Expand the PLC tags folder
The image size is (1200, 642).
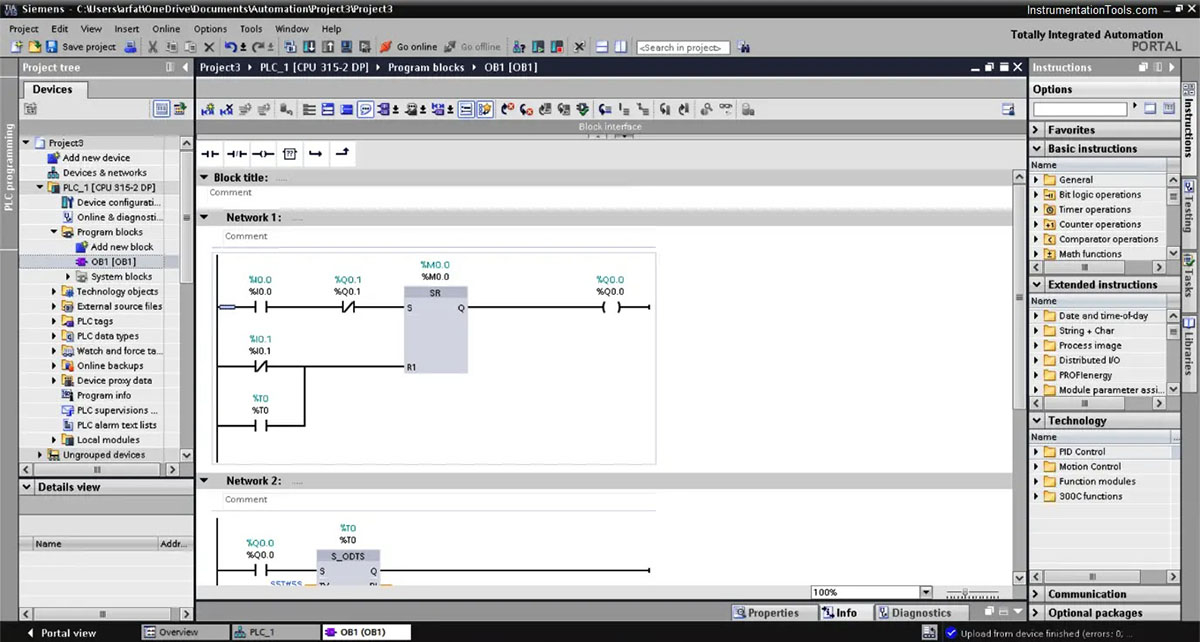(x=55, y=322)
